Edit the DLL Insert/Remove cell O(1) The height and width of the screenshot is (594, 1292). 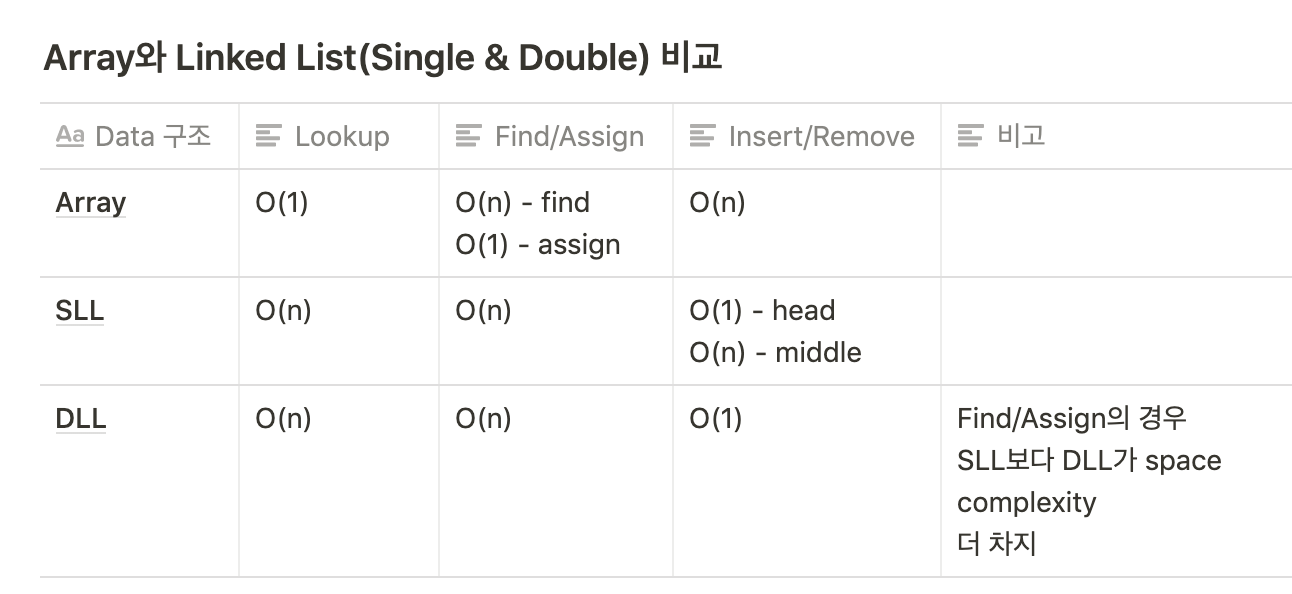click(x=807, y=481)
